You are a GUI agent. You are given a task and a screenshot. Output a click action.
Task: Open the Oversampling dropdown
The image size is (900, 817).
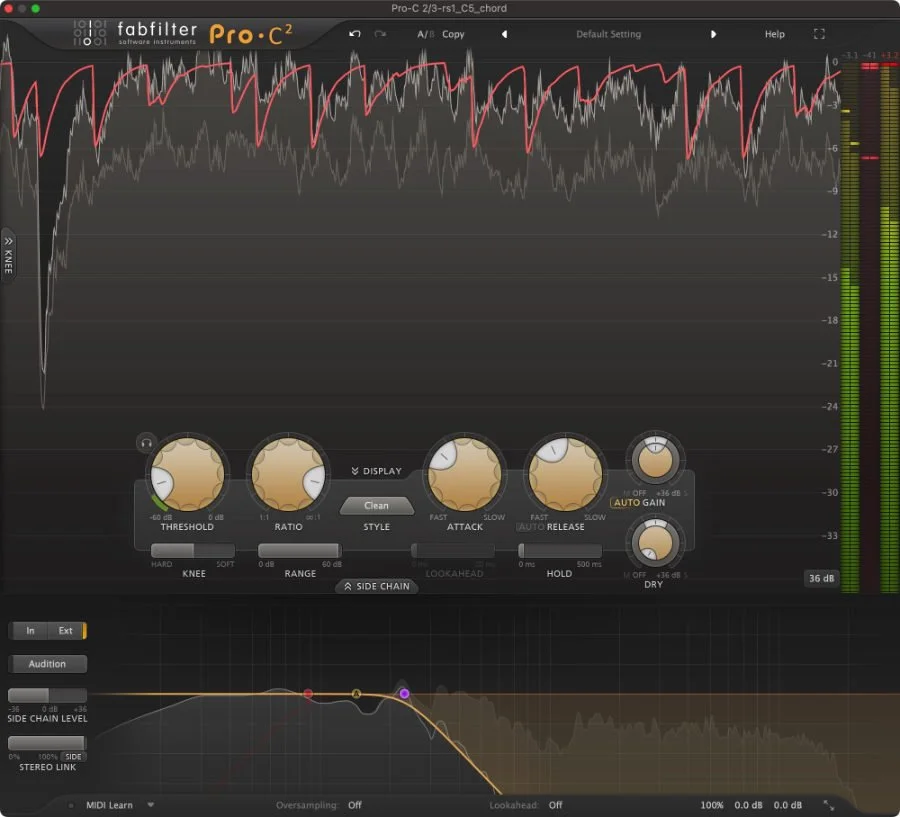tap(353, 805)
